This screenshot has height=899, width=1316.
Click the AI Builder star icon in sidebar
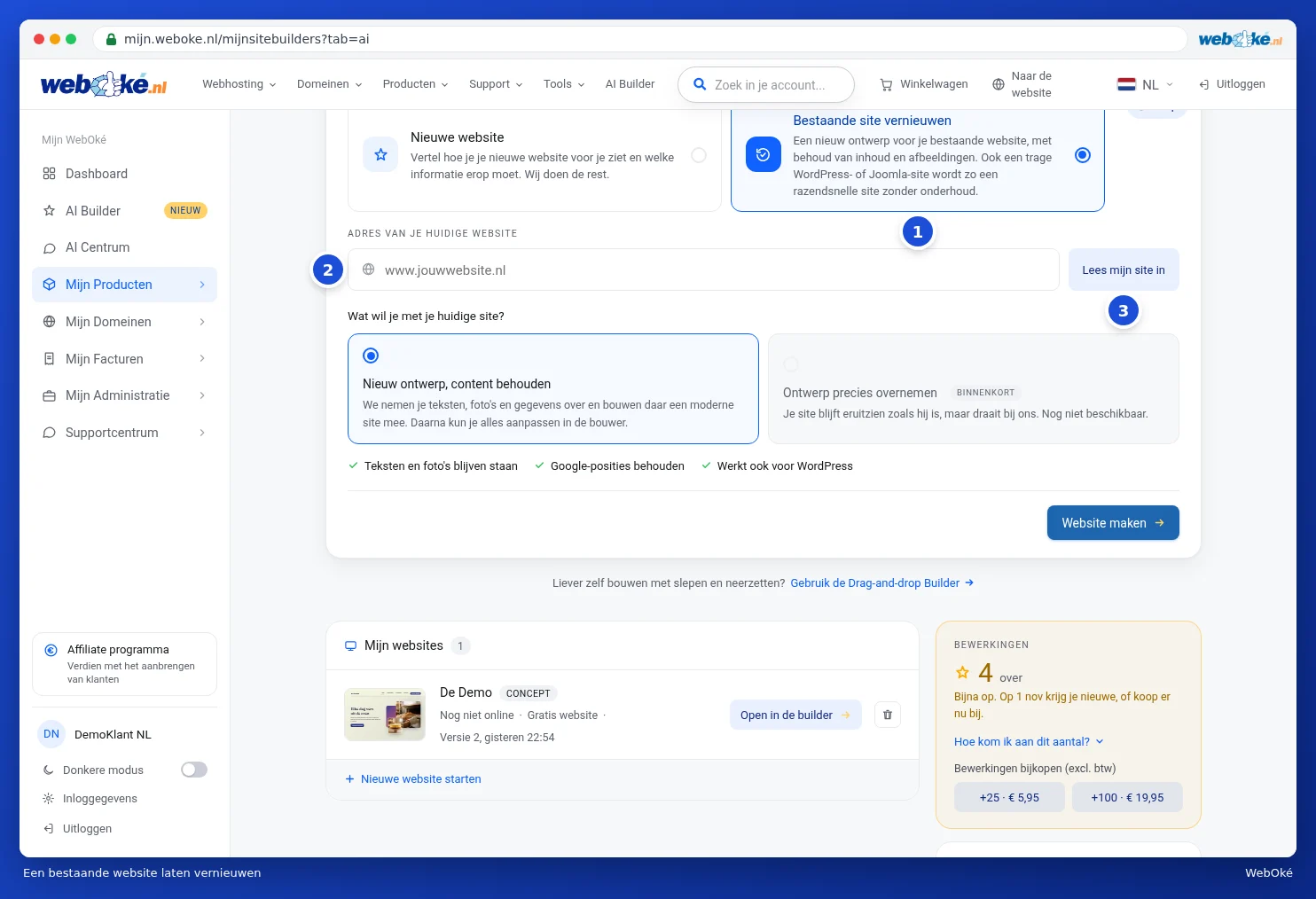pos(50,211)
